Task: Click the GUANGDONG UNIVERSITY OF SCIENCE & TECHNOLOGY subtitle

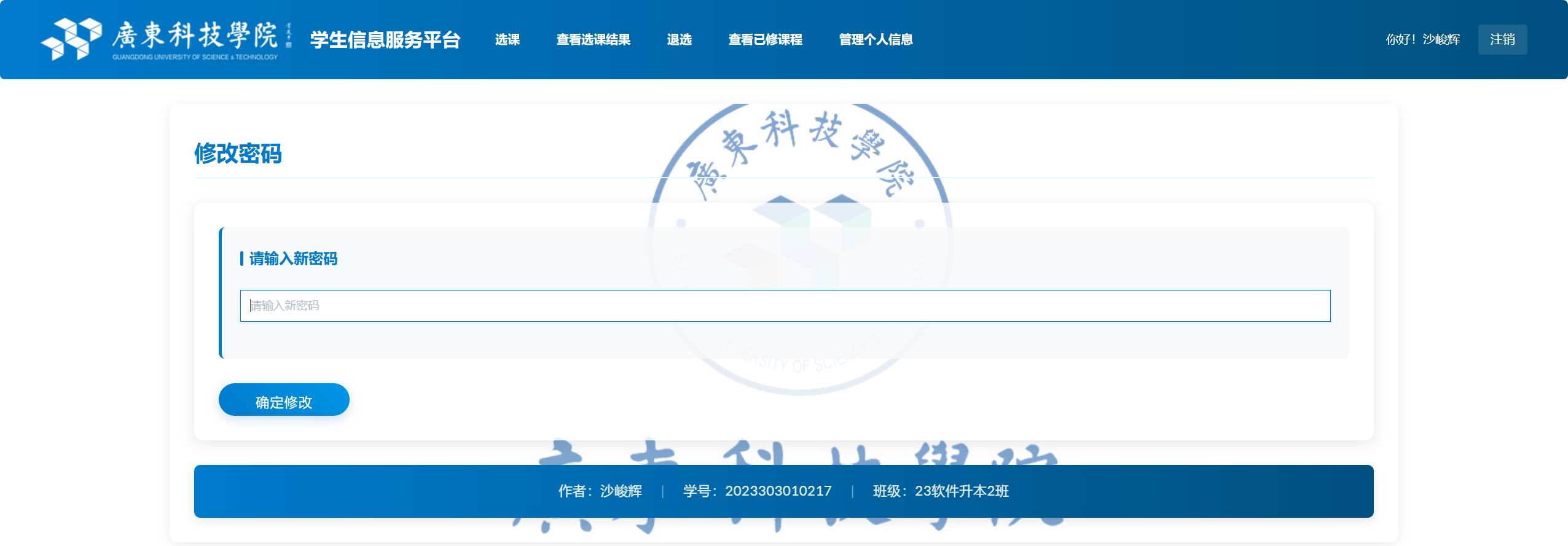Action: 195,57
